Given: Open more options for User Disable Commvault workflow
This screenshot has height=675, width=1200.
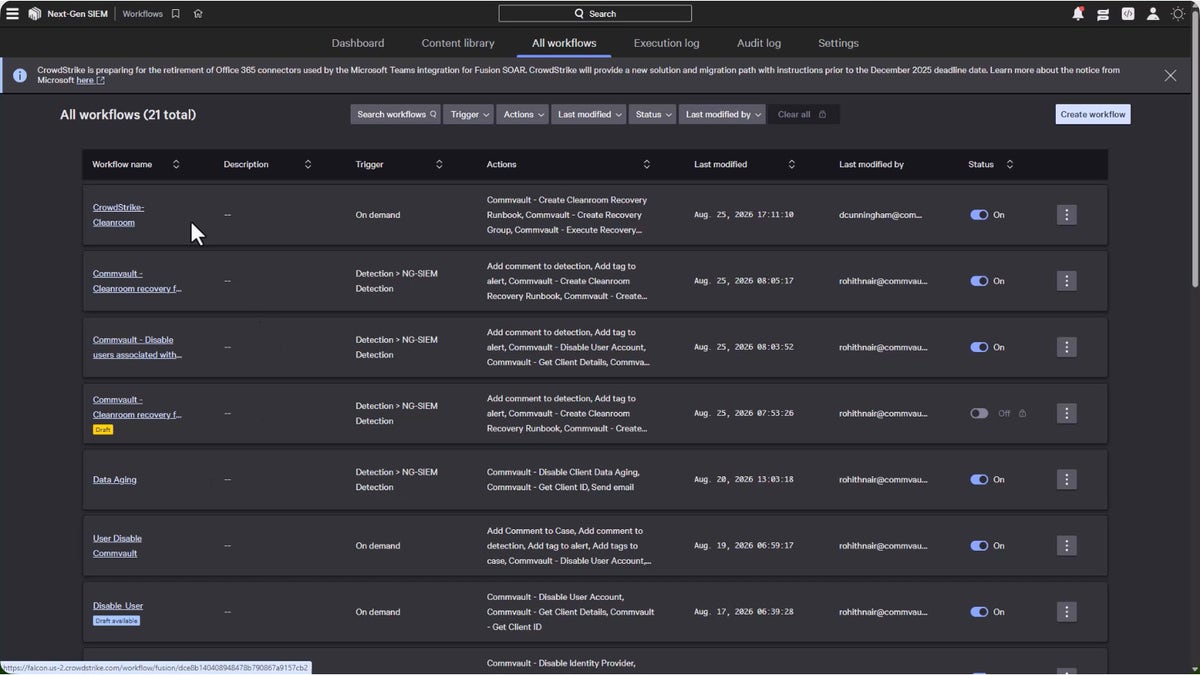Looking at the screenshot, I should tap(1067, 546).
